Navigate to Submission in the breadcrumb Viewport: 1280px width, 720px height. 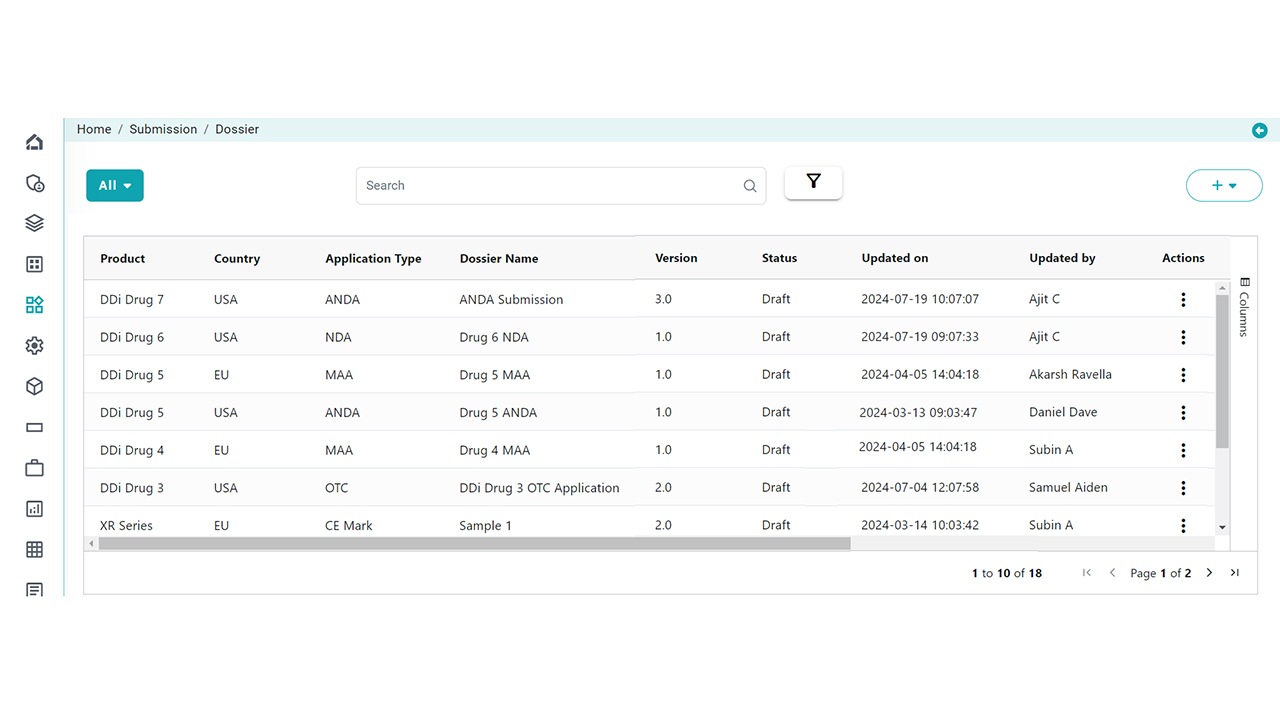163,129
